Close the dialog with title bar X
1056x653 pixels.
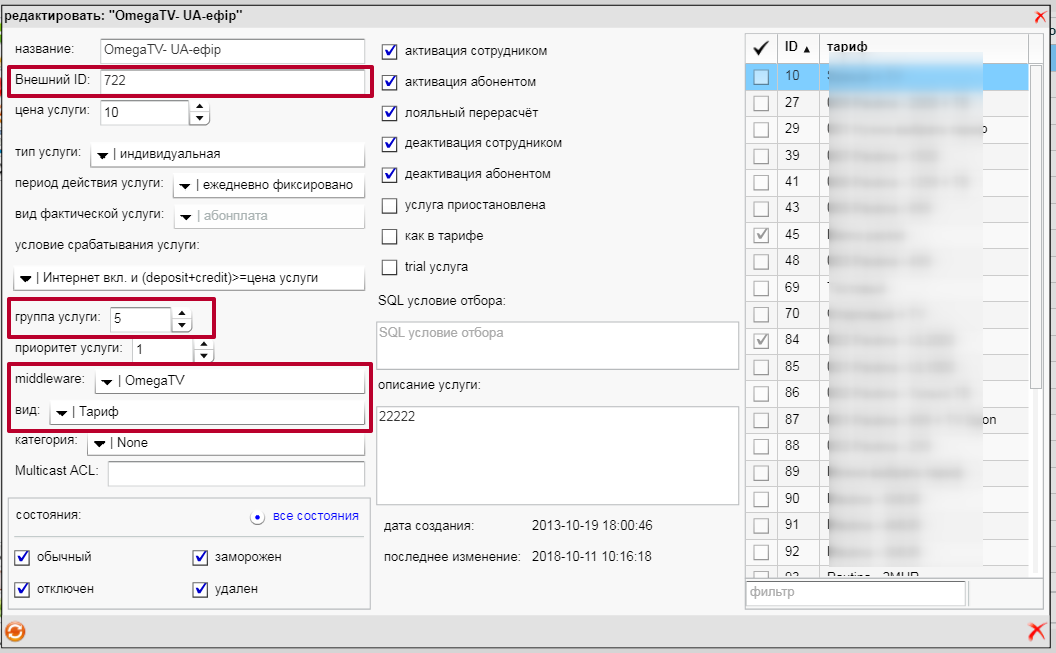(x=1040, y=16)
